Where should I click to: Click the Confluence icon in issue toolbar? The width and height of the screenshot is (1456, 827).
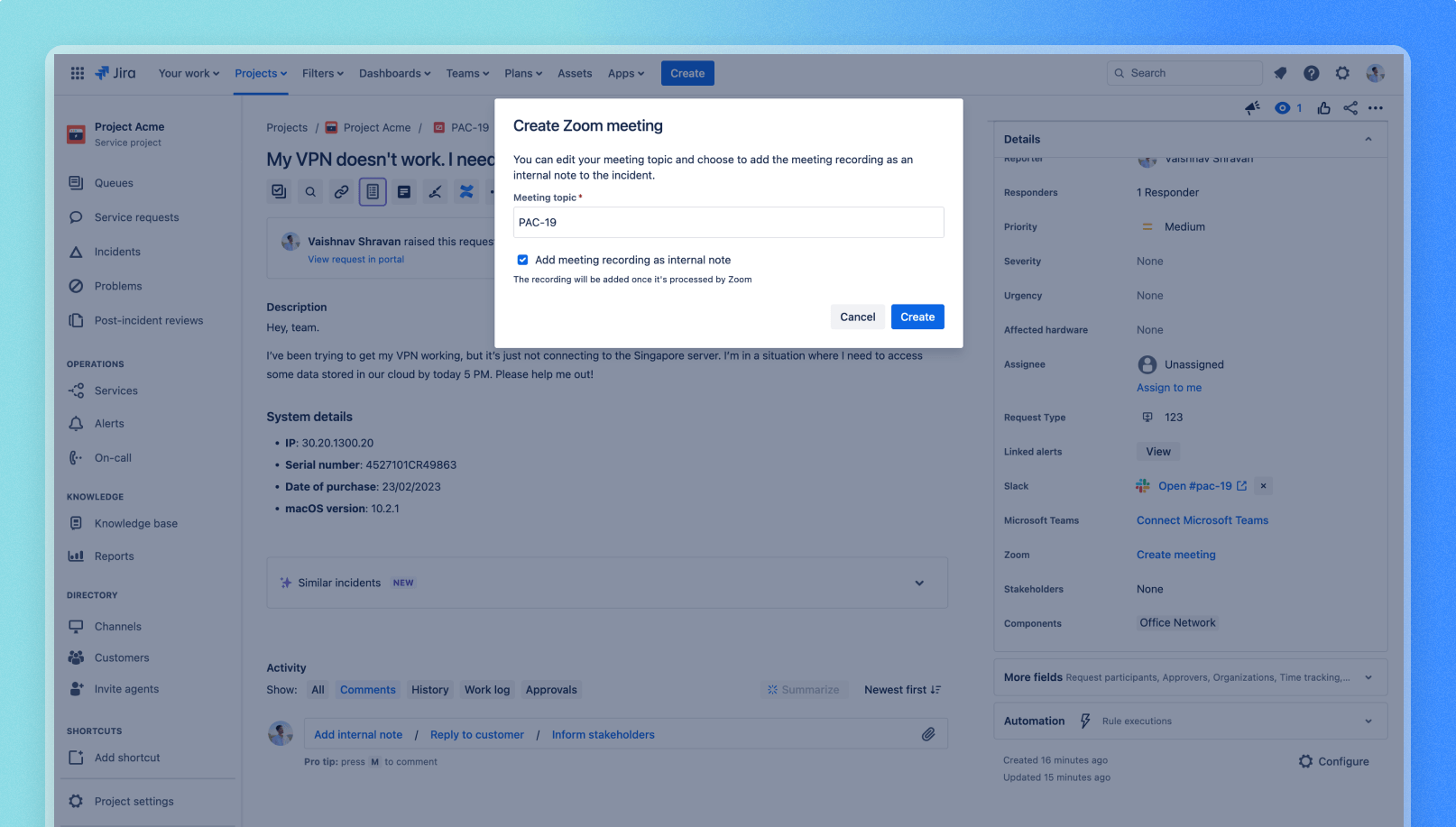pyautogui.click(x=466, y=191)
